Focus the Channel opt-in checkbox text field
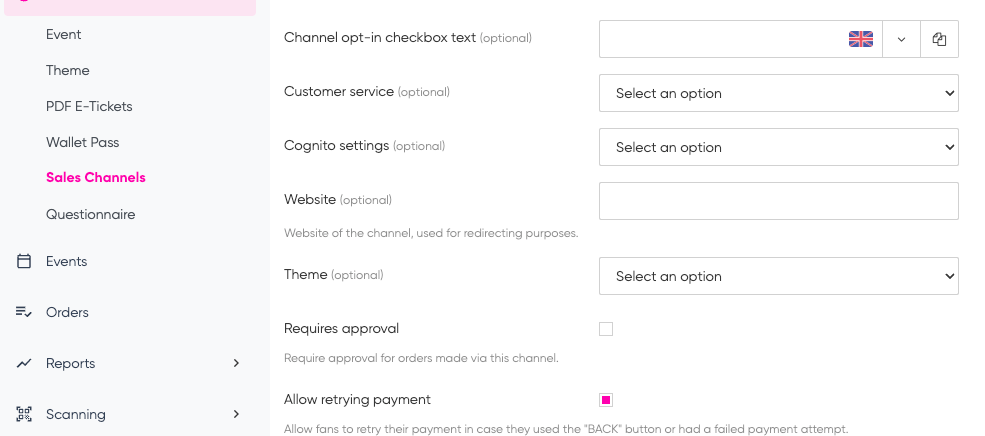 pos(722,39)
